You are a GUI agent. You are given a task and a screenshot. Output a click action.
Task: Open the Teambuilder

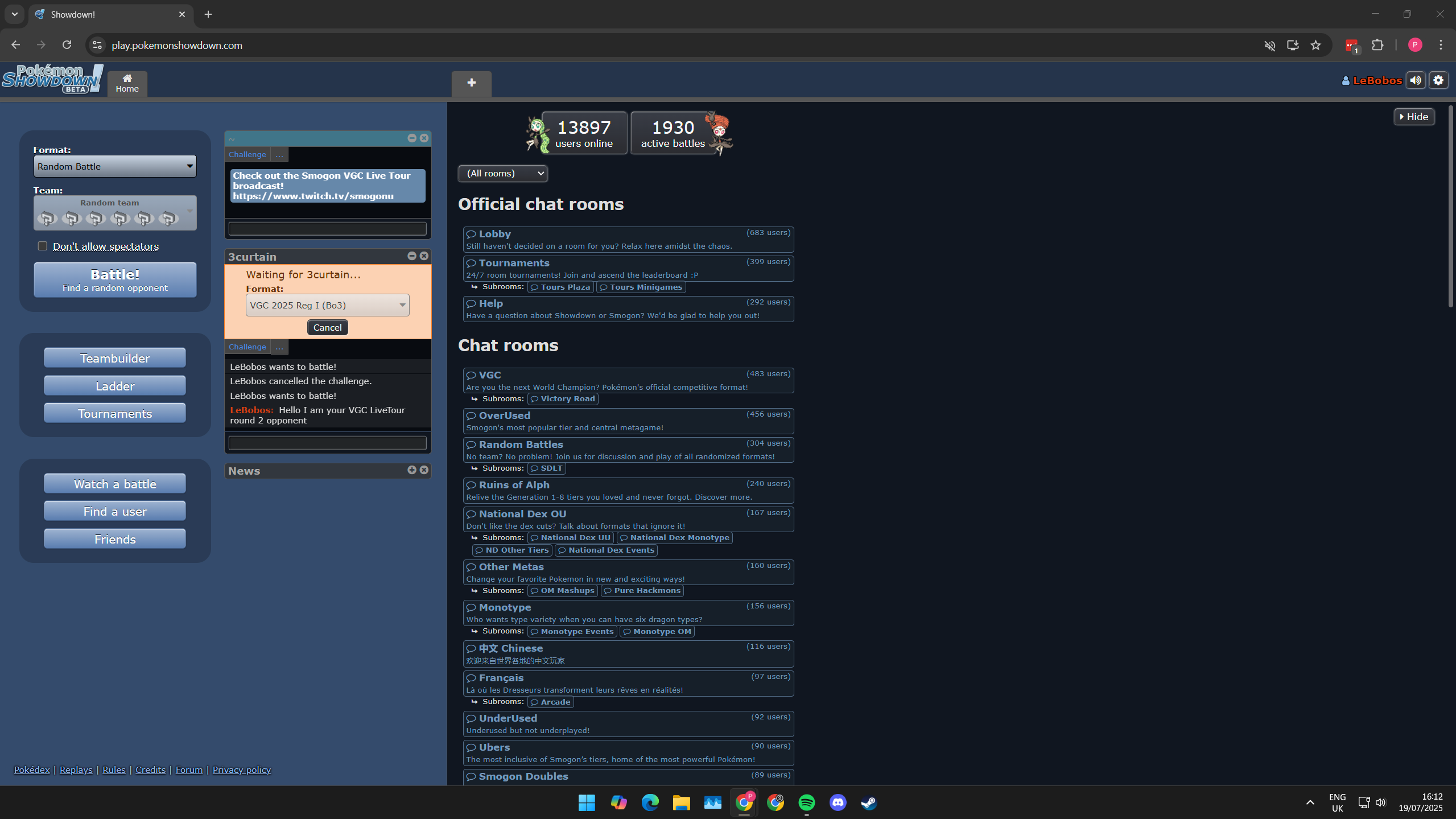tap(115, 358)
